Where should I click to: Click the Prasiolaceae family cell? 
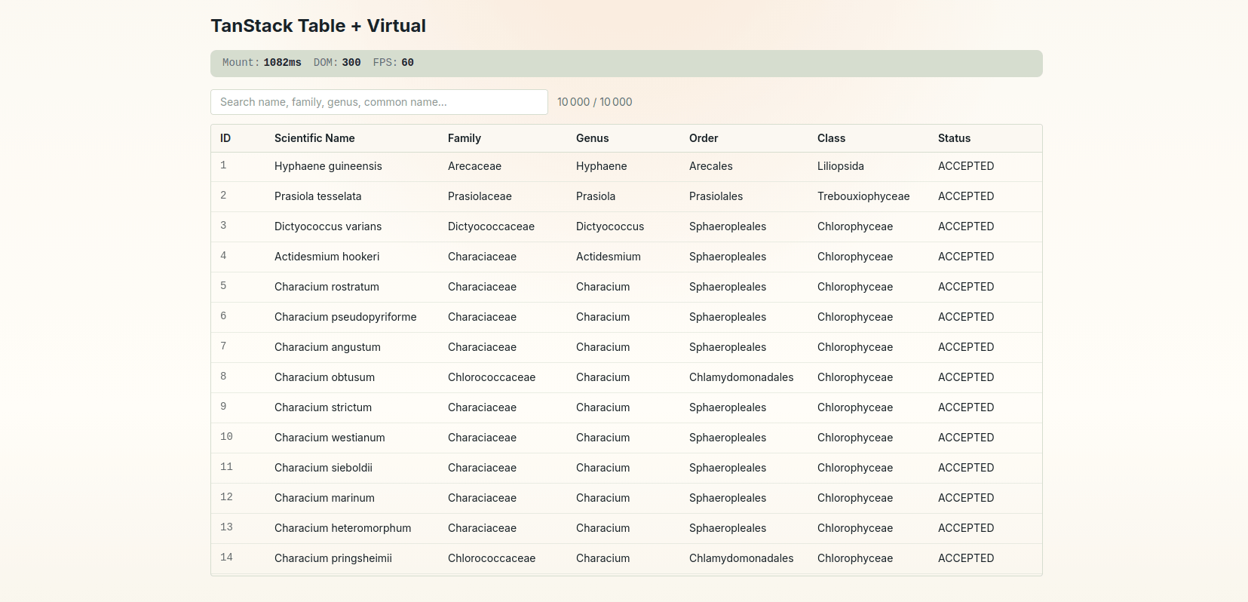click(480, 196)
